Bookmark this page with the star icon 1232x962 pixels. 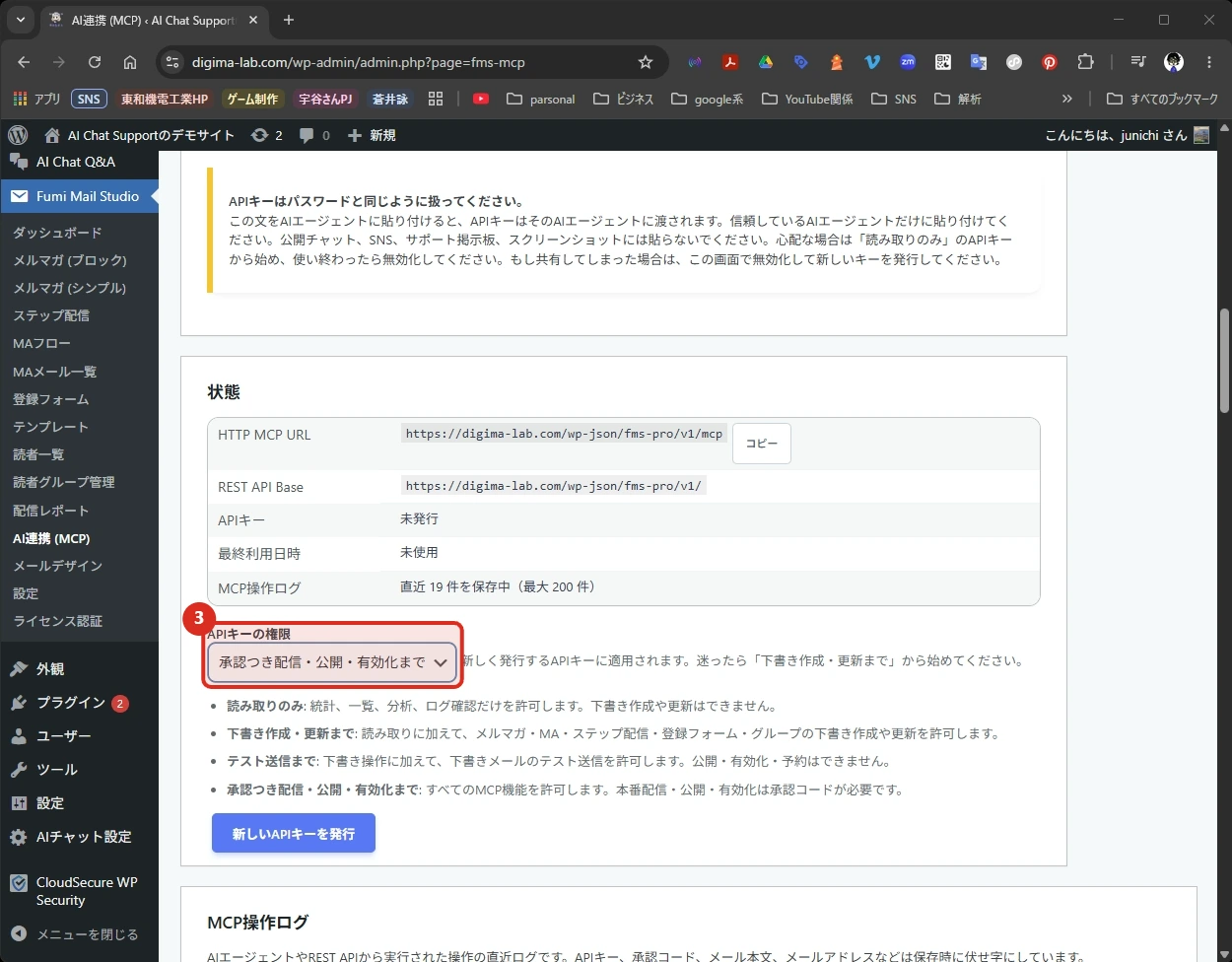coord(646,62)
